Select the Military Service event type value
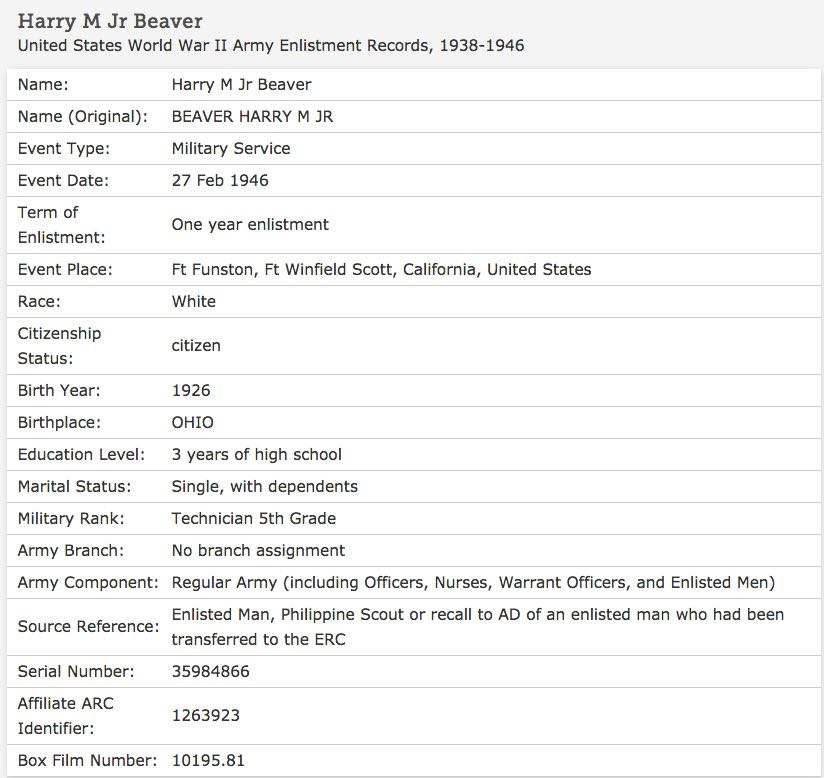Viewport: 824px width, 778px height. click(x=231, y=149)
